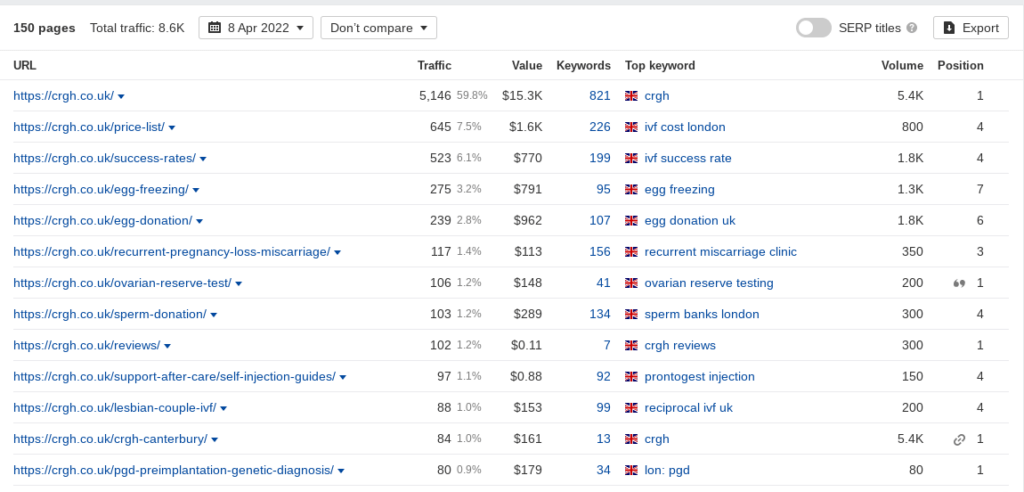Click the calendar icon in the date picker
1024x492 pixels.
pyautogui.click(x=214, y=28)
